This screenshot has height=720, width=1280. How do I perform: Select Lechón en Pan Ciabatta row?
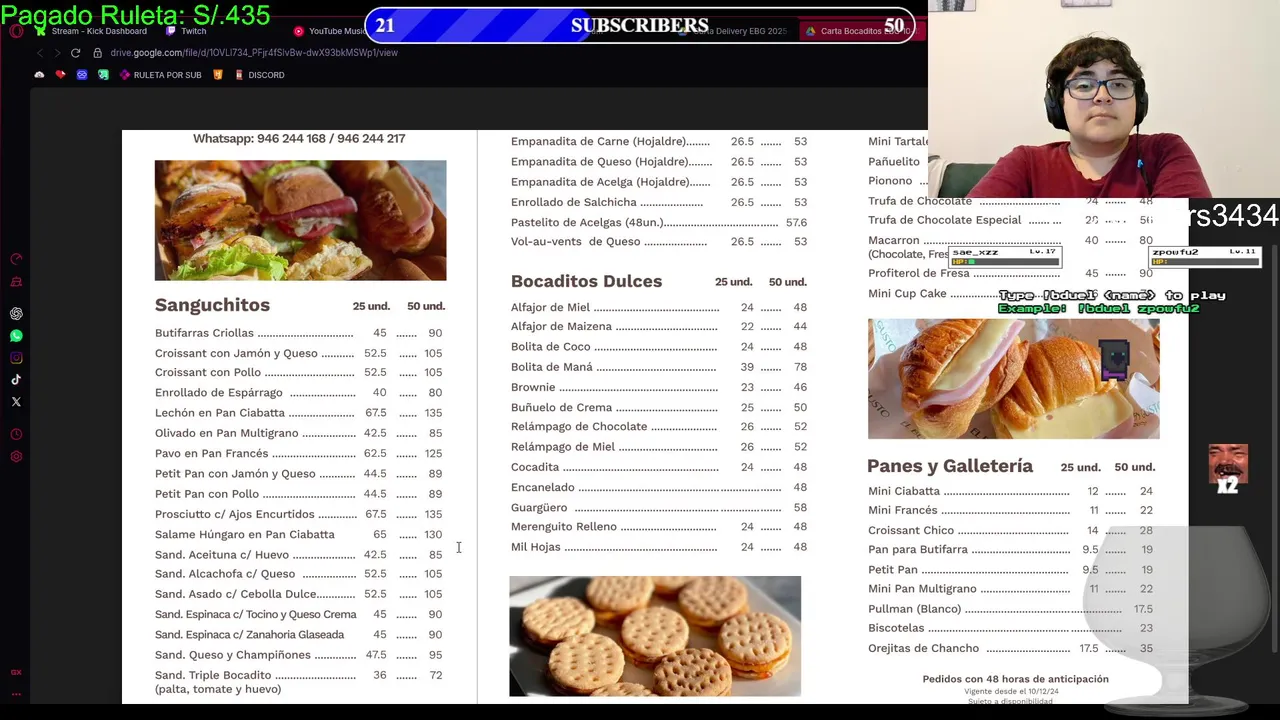click(299, 413)
